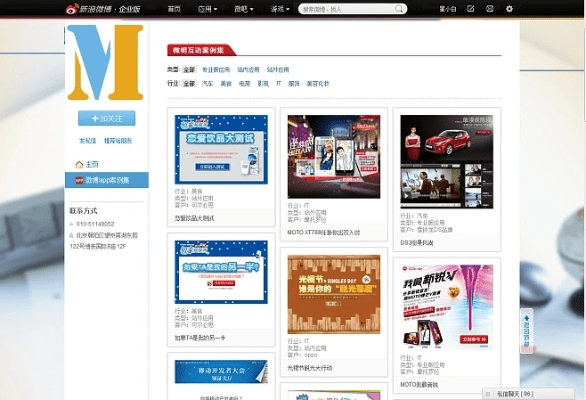This screenshot has width=586, height=400.
Task: Open the 我最新锐 MOTO case thumbnail
Action: pos(447,307)
